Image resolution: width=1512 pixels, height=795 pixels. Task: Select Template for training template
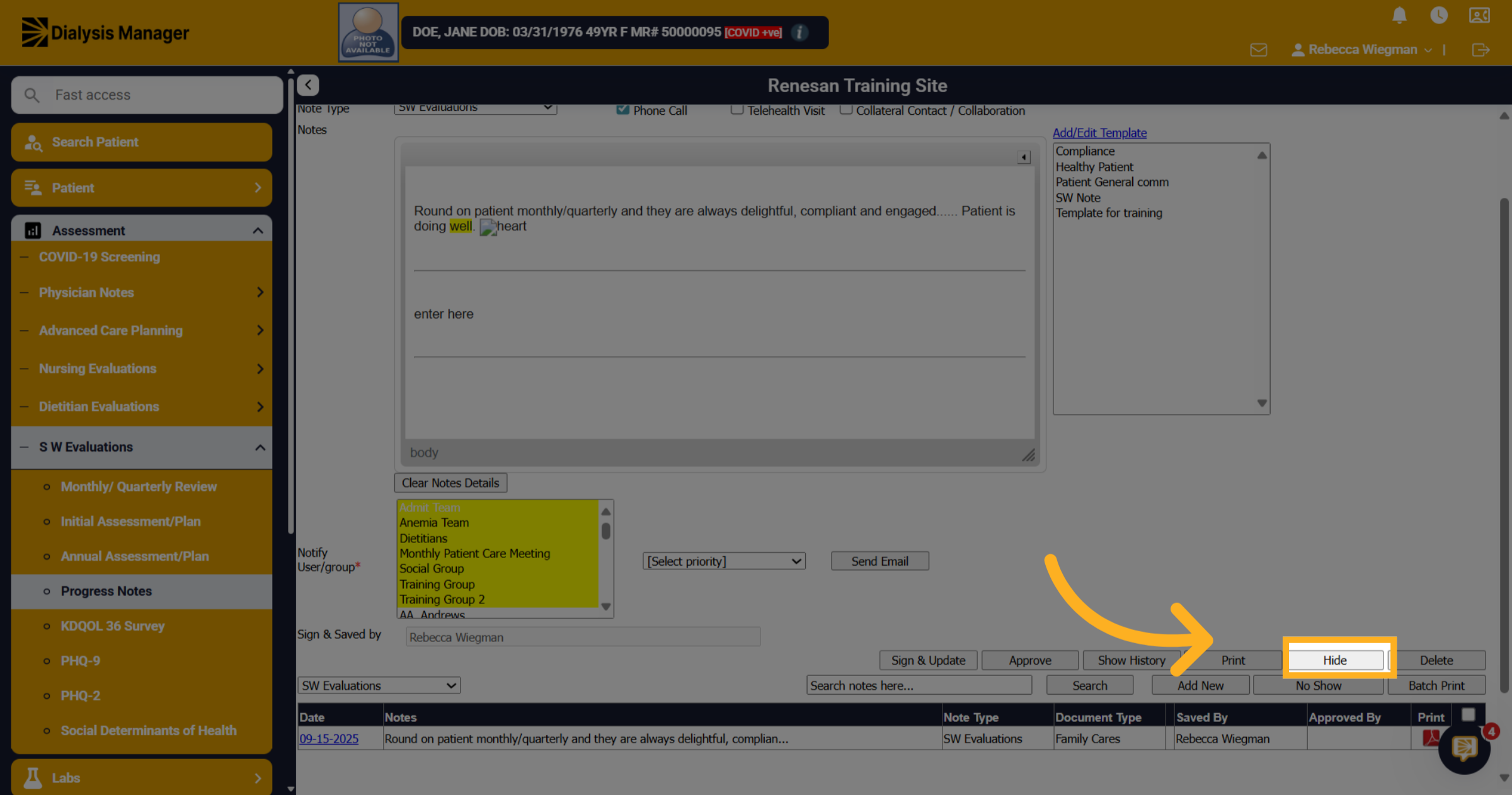[x=1109, y=213]
